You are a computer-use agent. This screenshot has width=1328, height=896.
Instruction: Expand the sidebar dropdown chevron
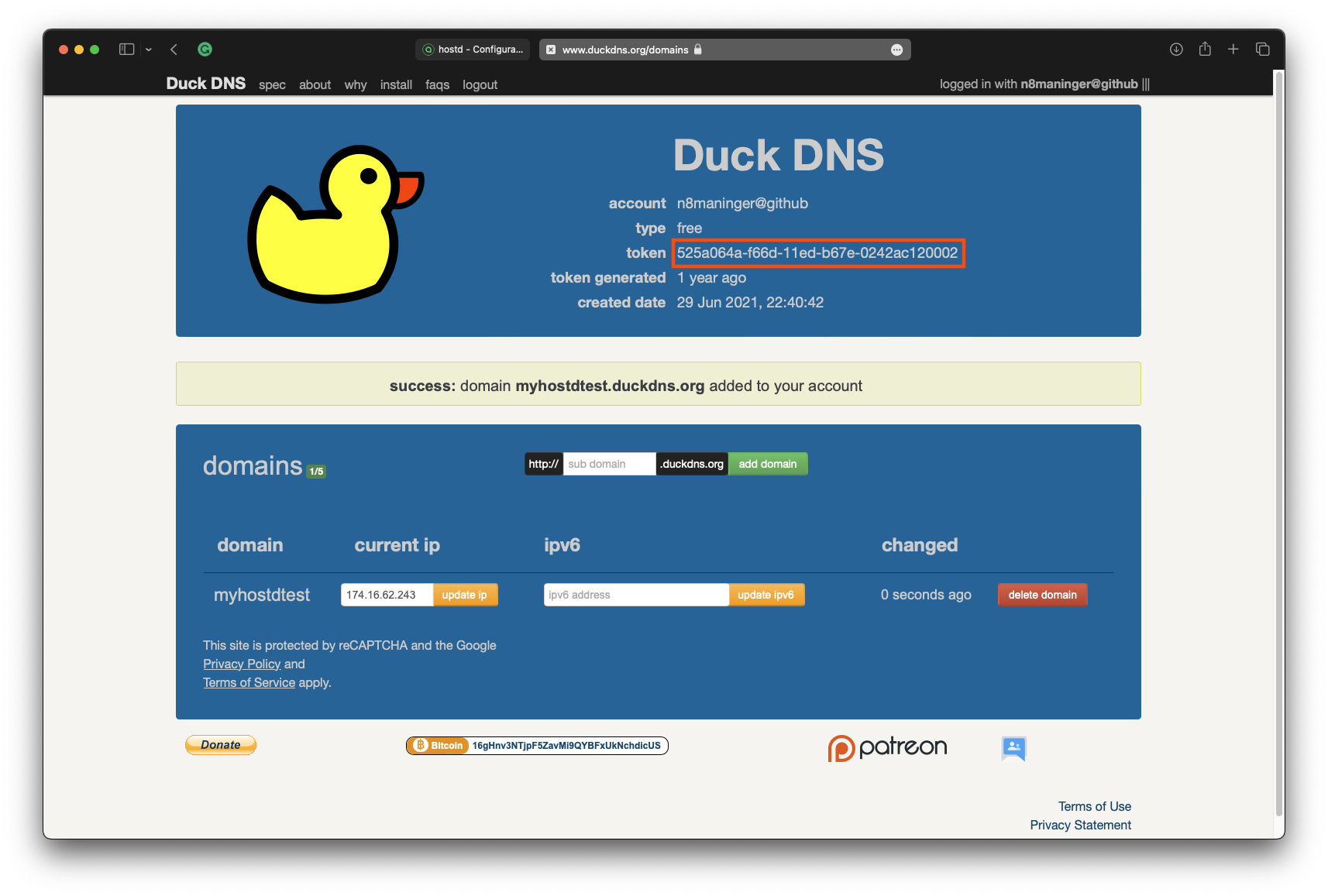click(x=149, y=50)
